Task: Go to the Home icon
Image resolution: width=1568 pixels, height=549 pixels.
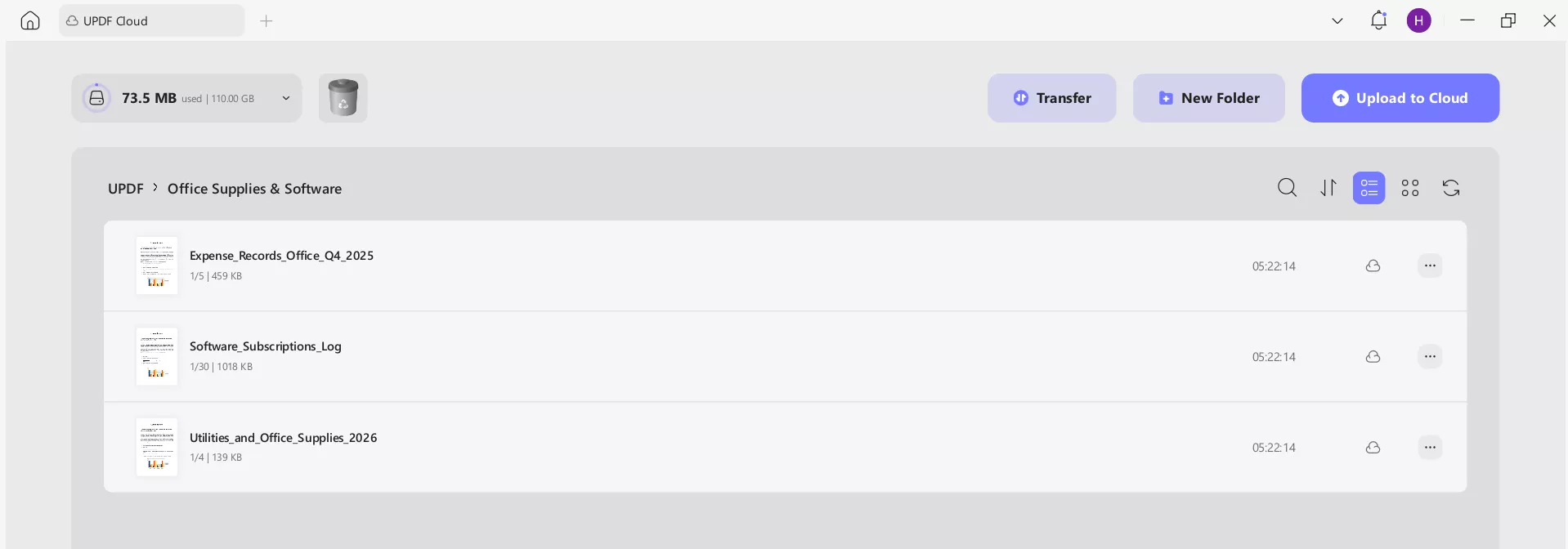Action: click(30, 20)
